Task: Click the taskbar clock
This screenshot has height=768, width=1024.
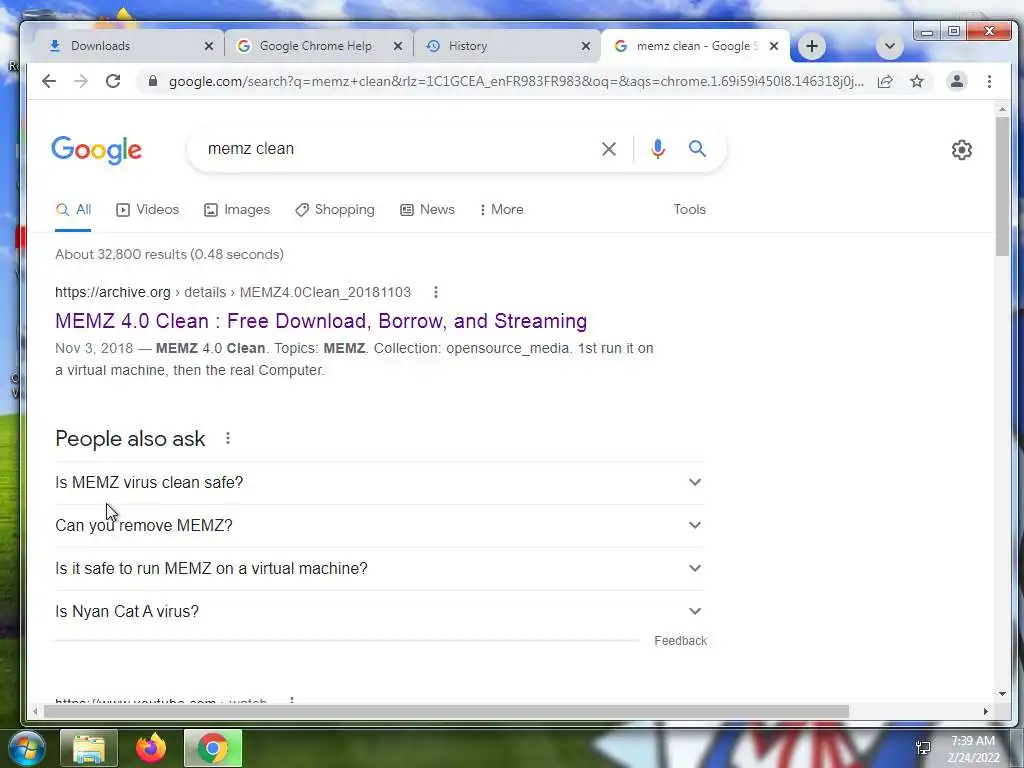Action: tap(973, 749)
